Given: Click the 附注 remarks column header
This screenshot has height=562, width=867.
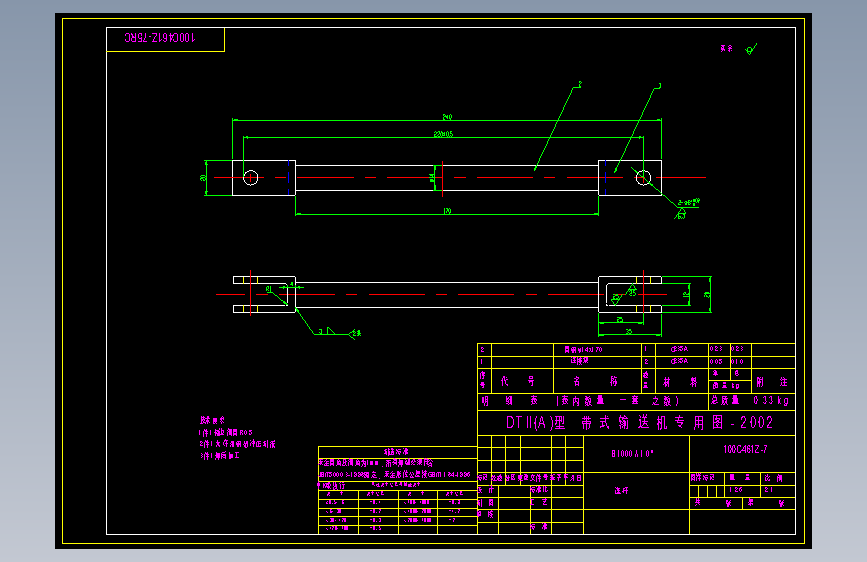Looking at the screenshot, I should 772,382.
